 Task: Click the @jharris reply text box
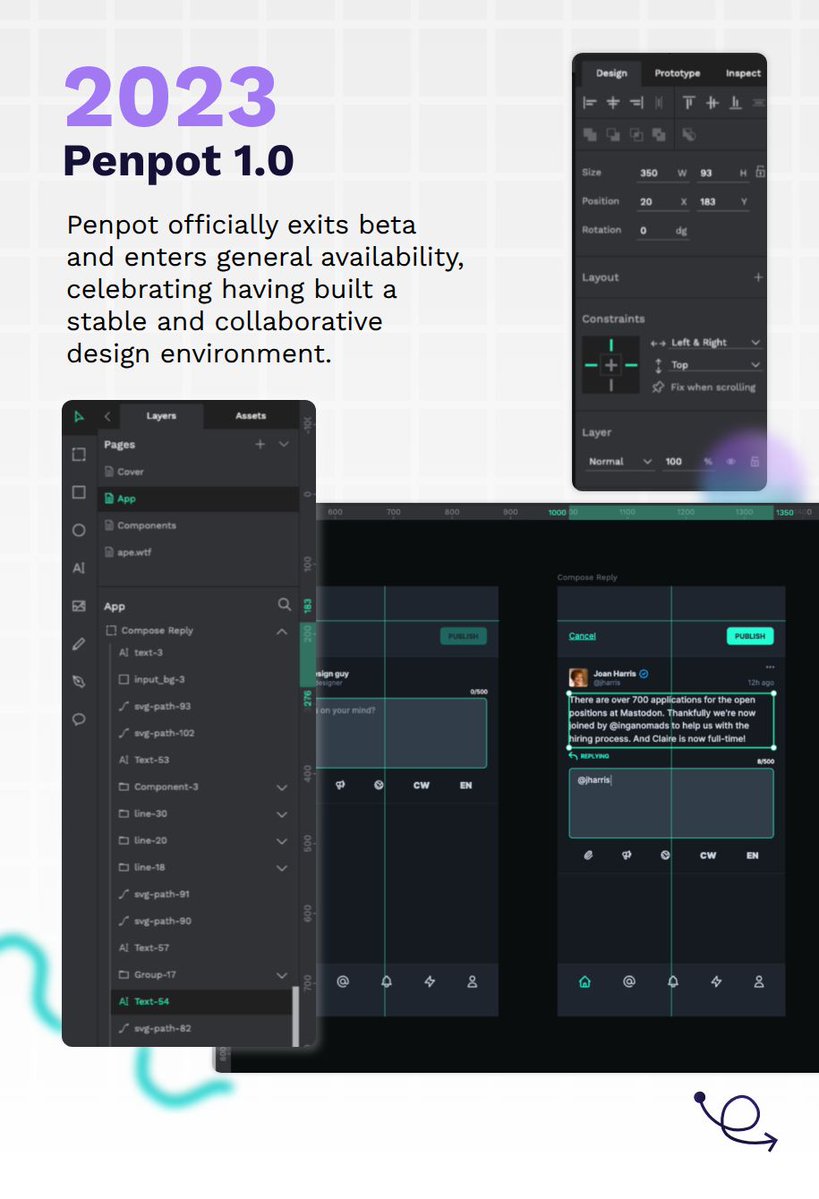click(671, 803)
